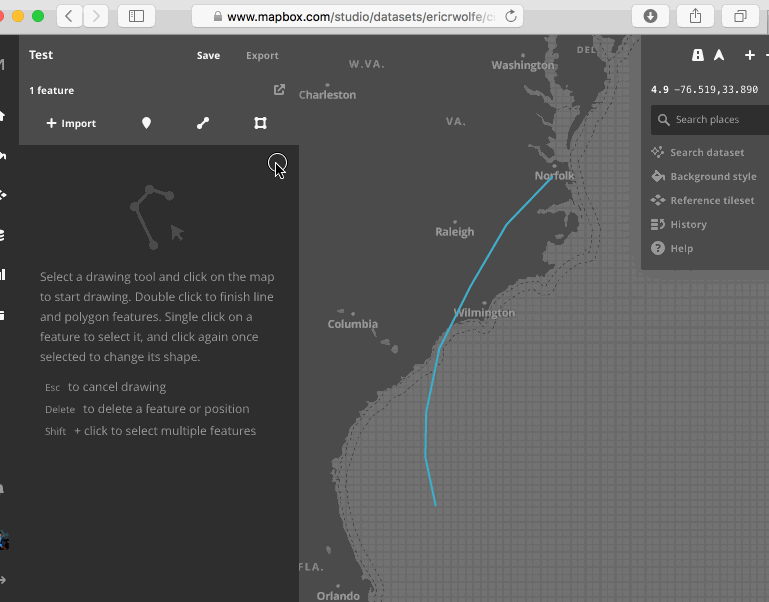This screenshot has width=769, height=602.
Task: Select the line drawing tool
Action: point(203,123)
